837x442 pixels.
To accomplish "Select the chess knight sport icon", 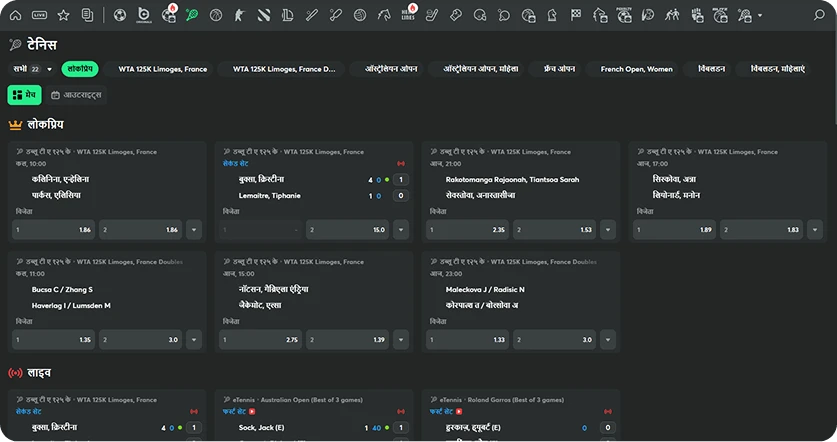I will [551, 15].
